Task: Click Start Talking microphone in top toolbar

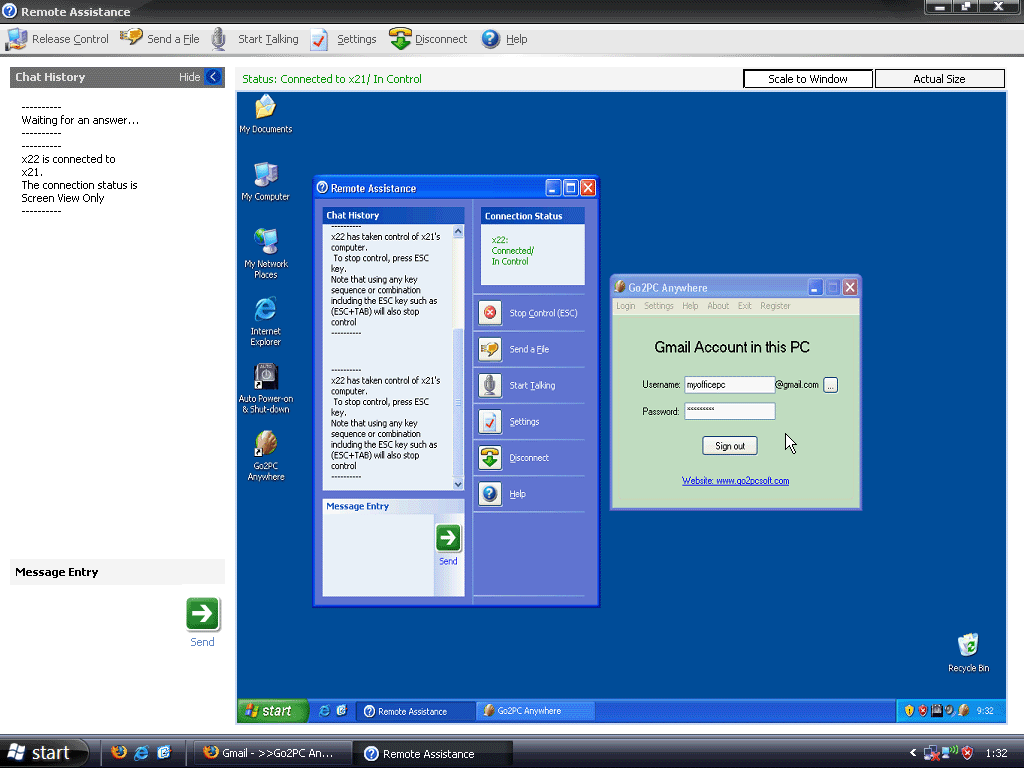Action: pos(255,39)
